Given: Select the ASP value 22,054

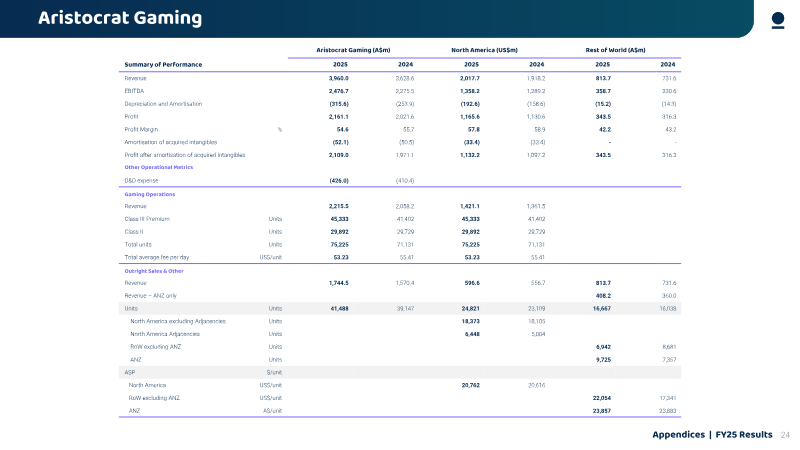Looking at the screenshot, I should click(x=602, y=398).
